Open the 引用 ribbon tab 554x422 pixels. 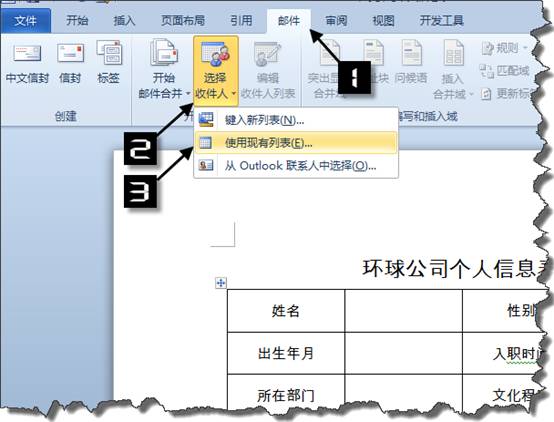[241, 20]
